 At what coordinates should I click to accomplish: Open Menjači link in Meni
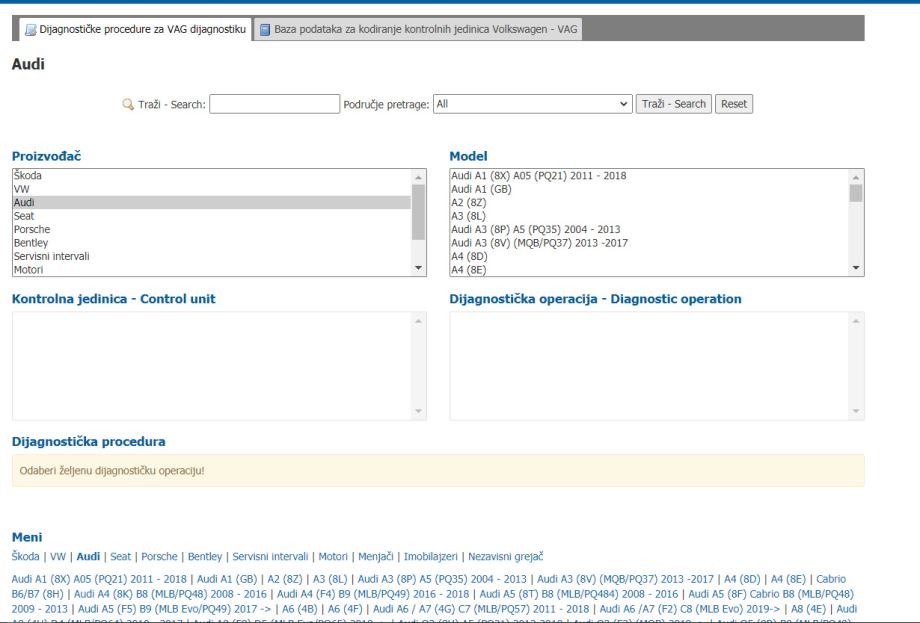[x=376, y=556]
